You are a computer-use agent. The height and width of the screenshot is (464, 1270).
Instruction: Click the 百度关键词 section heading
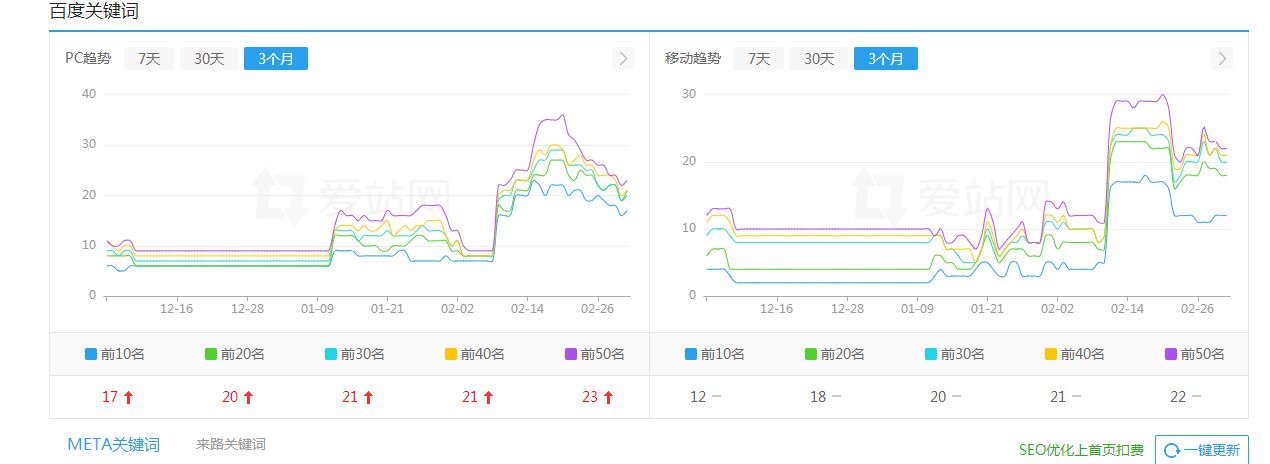coord(94,12)
